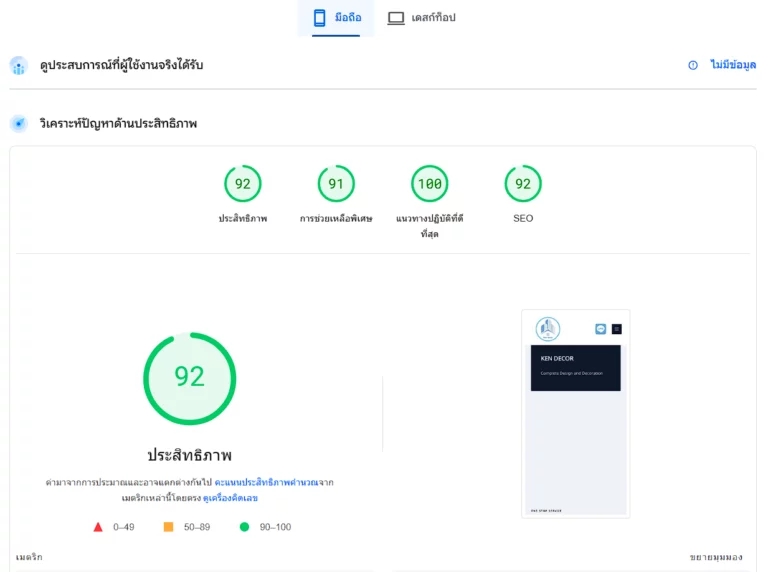Screen dimensions: 768x572
Task: Open the ดูเครื่องคิดเลข calculator link
Action: click(230, 498)
